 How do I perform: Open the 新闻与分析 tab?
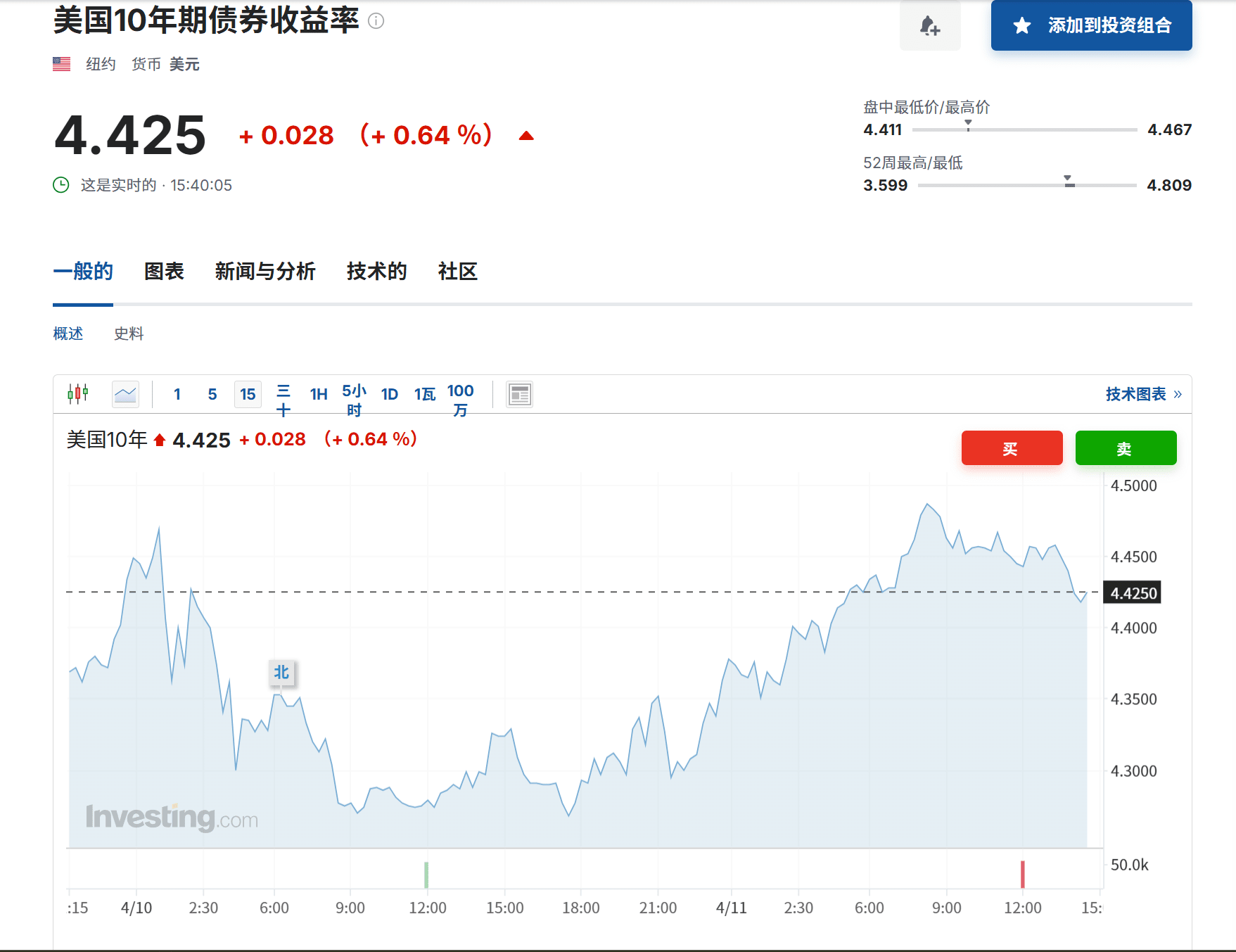click(x=265, y=272)
